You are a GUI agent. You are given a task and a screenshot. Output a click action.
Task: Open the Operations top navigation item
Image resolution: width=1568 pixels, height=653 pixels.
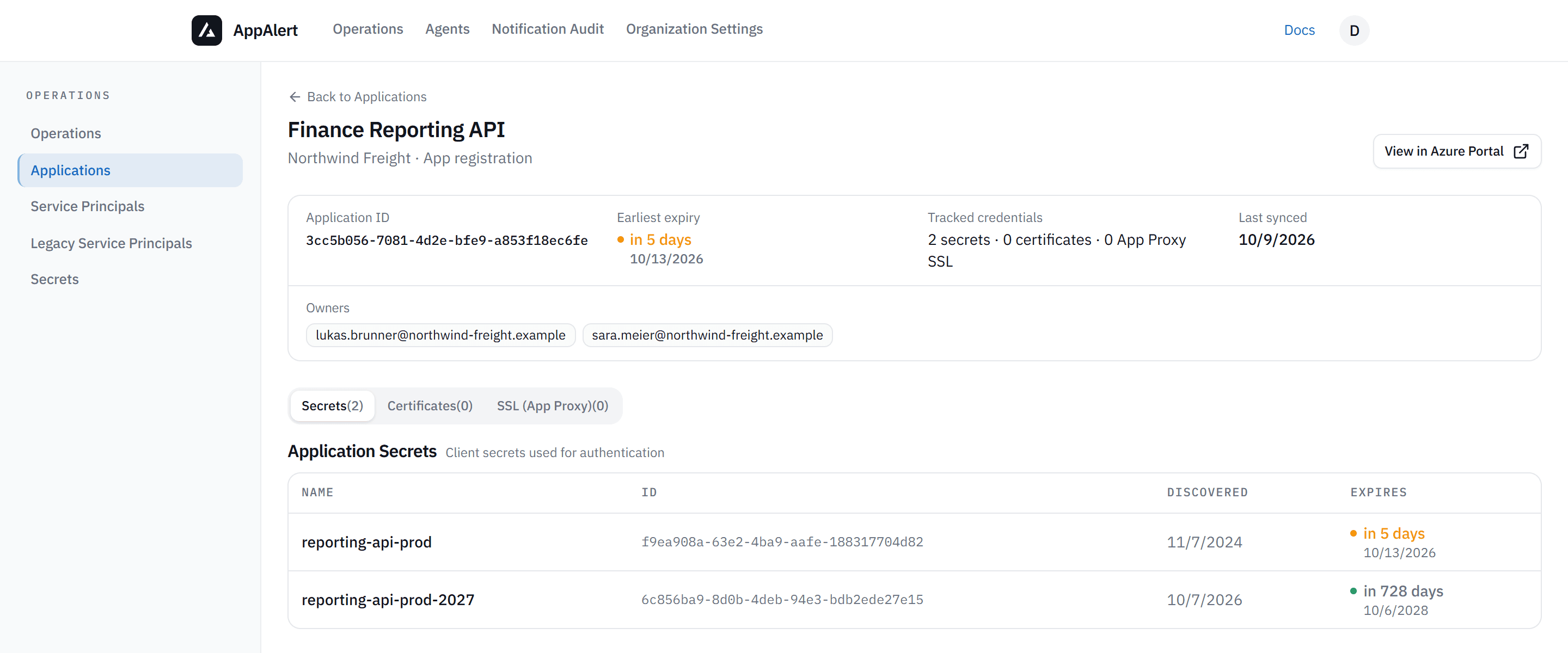(x=367, y=29)
